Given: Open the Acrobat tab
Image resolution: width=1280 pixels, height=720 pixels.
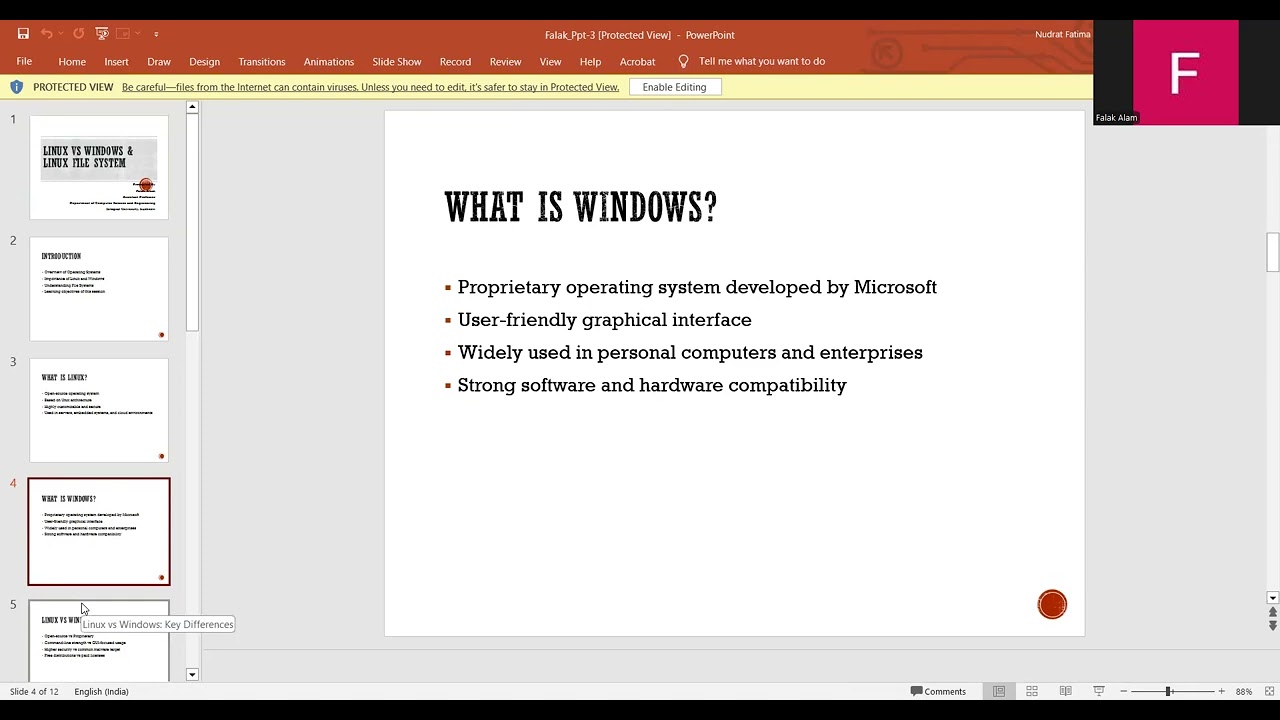Looking at the screenshot, I should click(x=637, y=61).
